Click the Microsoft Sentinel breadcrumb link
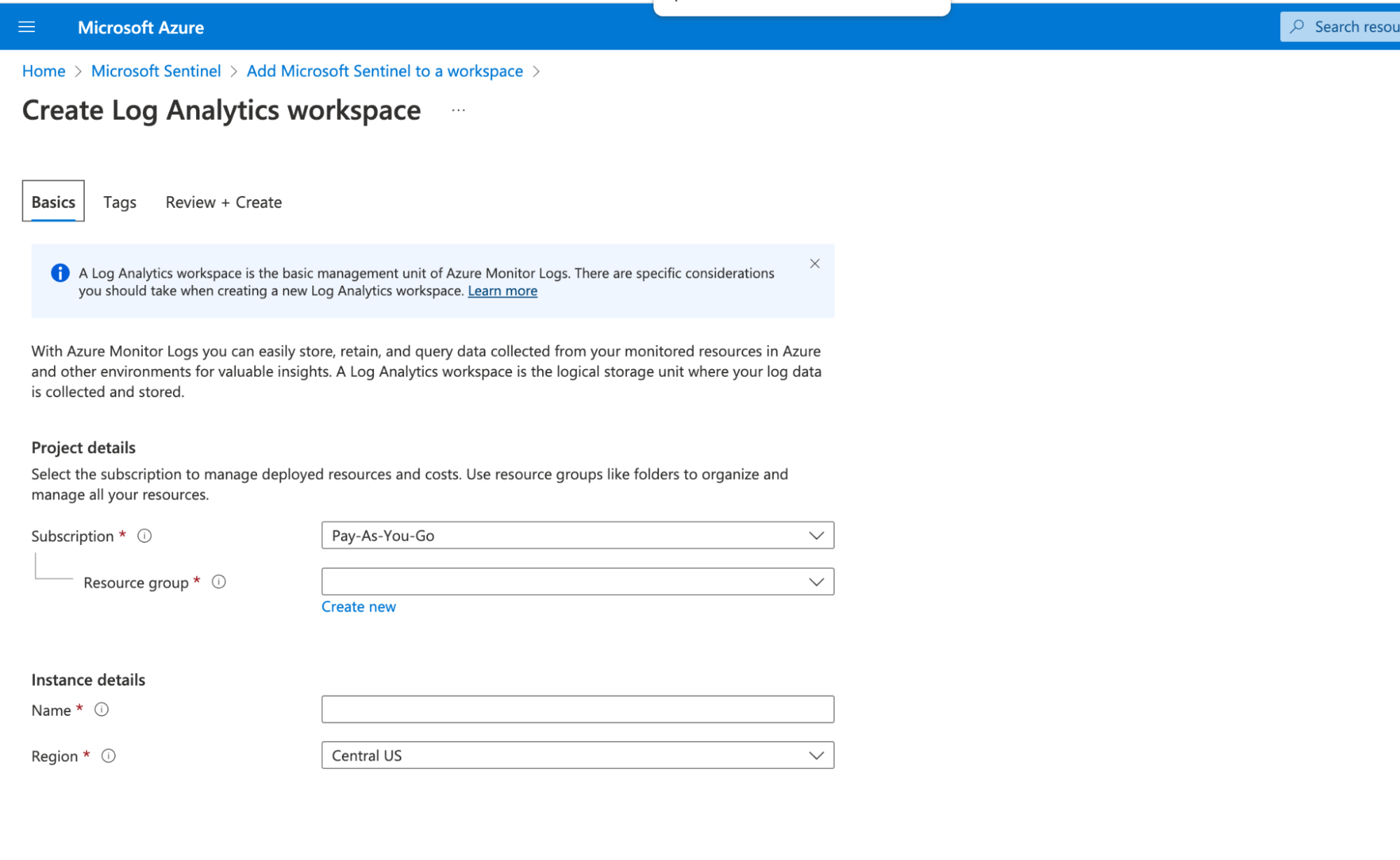1400x860 pixels. click(155, 70)
